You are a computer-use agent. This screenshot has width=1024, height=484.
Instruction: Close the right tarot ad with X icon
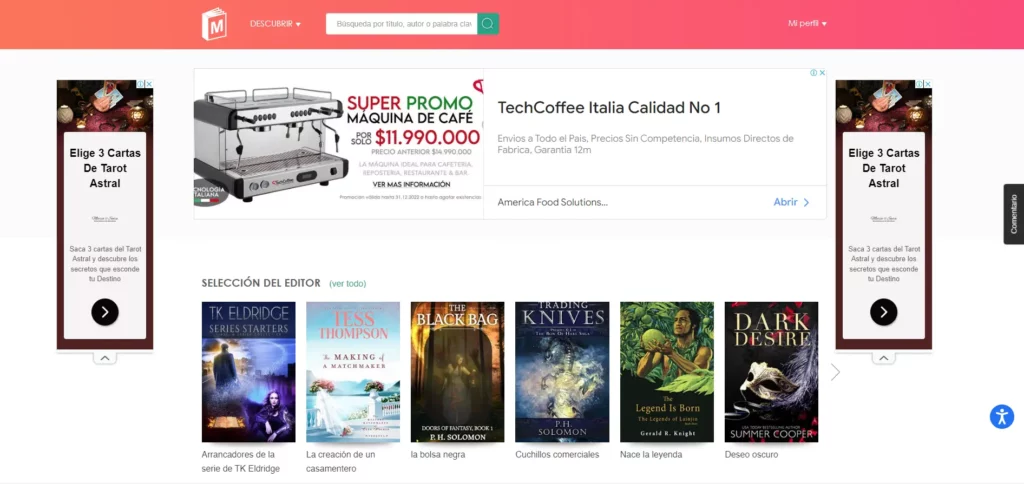pyautogui.click(x=928, y=84)
